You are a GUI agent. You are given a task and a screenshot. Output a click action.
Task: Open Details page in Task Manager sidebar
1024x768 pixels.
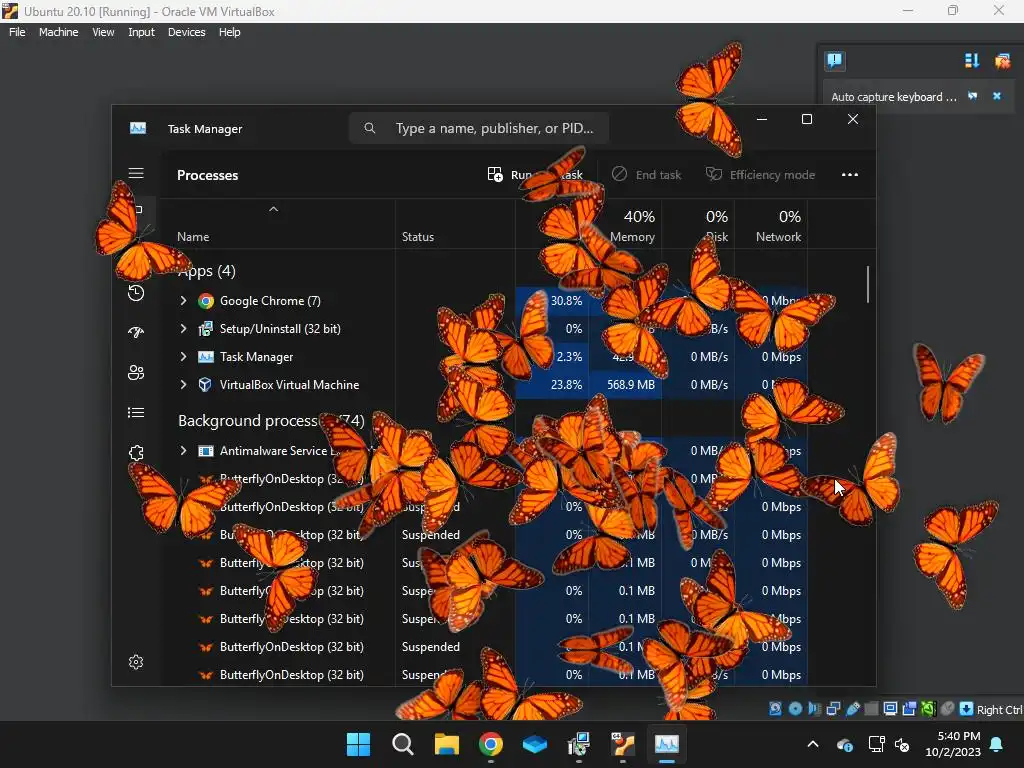[136, 413]
